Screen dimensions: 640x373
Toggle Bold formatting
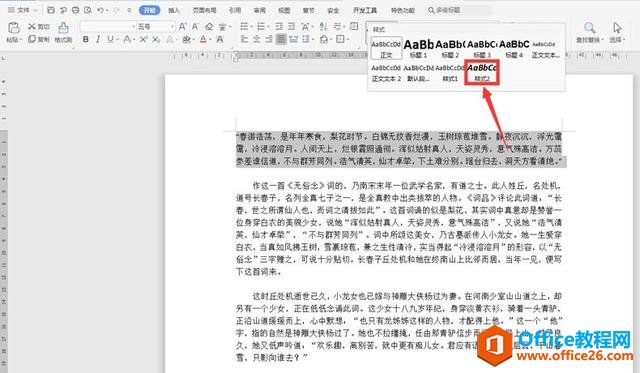(86, 39)
